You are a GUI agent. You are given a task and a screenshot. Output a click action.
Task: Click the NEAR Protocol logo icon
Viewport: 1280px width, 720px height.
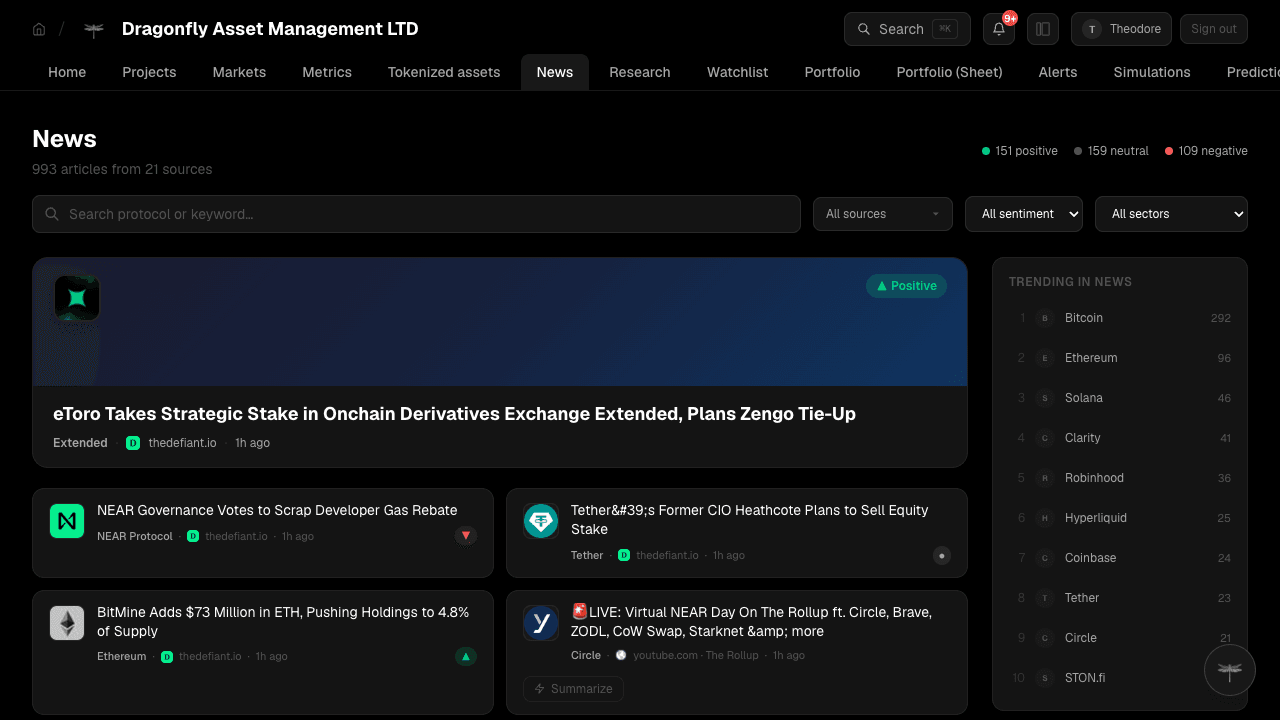[67, 521]
